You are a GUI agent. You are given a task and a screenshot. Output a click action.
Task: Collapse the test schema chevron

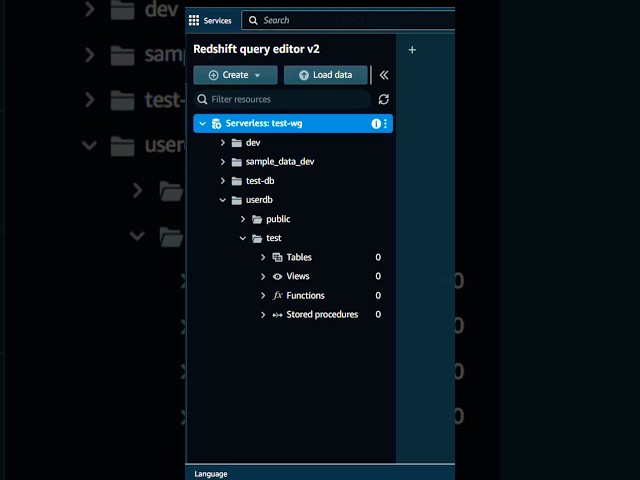(x=243, y=238)
